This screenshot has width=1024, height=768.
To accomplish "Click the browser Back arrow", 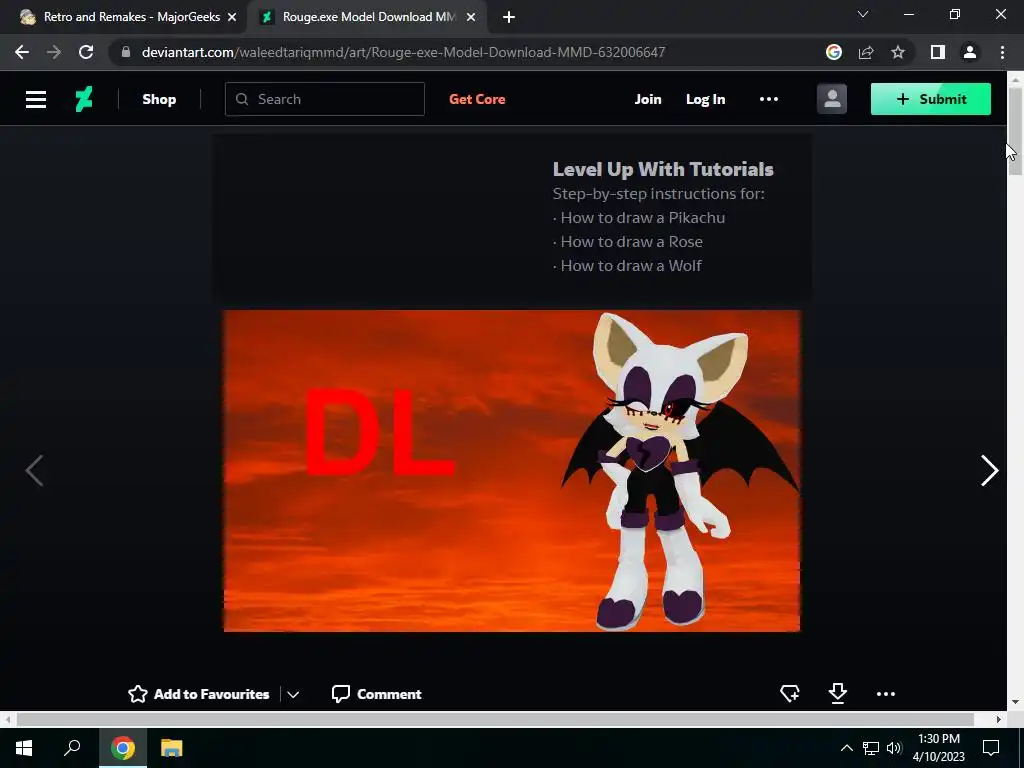I will pos(22,52).
